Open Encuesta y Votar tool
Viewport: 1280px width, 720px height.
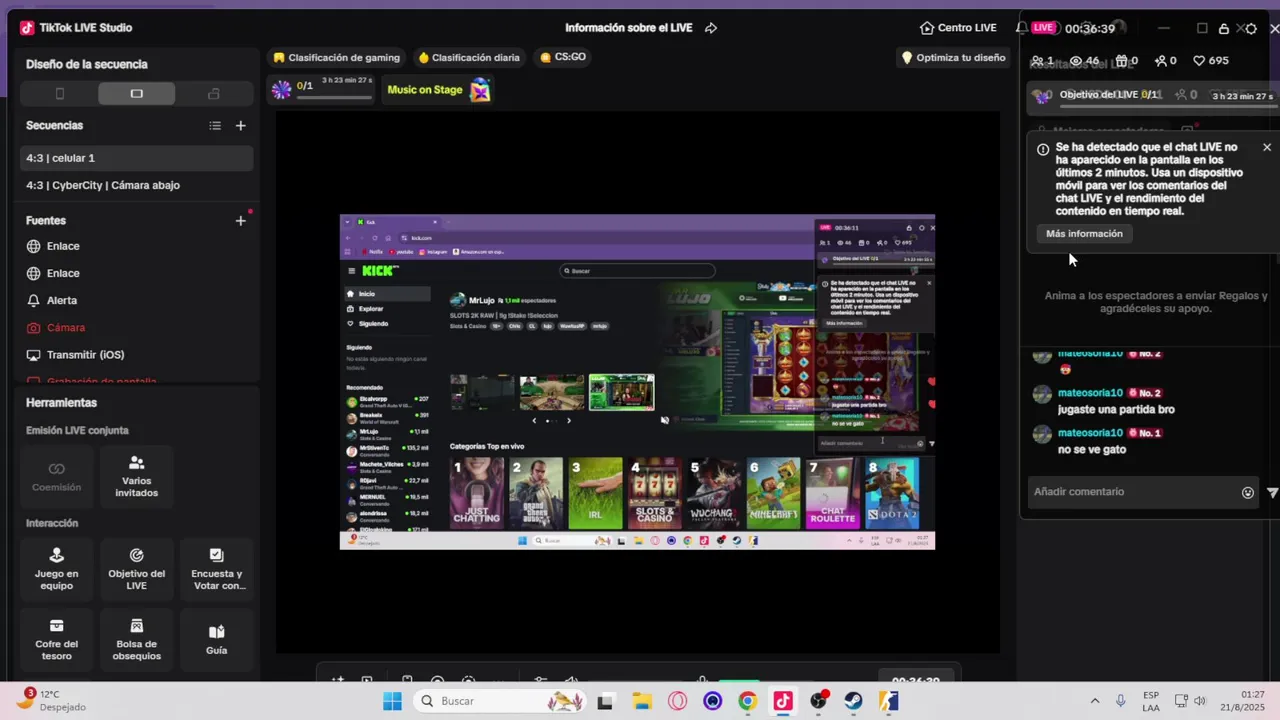[x=217, y=568]
